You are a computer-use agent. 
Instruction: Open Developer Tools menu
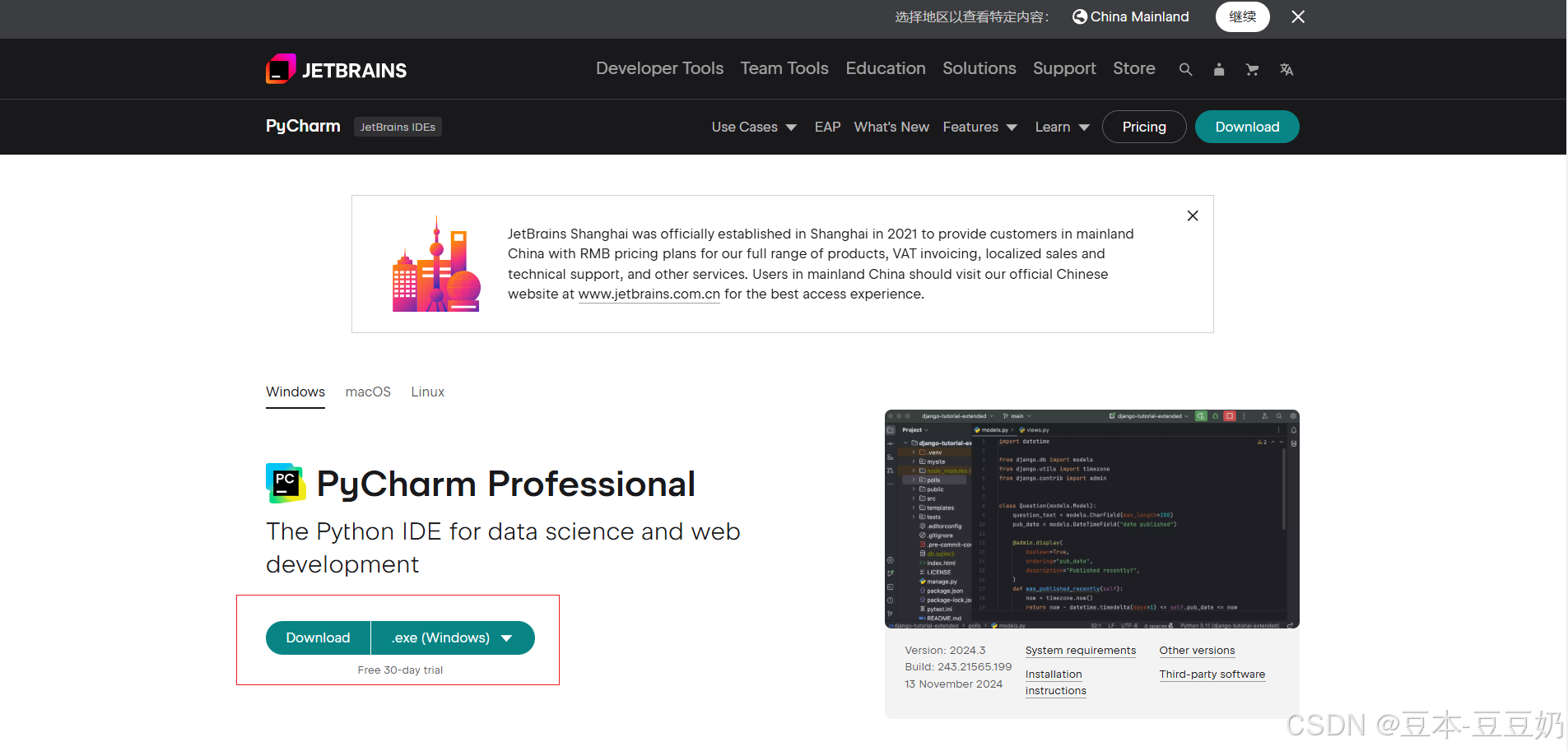(x=659, y=68)
